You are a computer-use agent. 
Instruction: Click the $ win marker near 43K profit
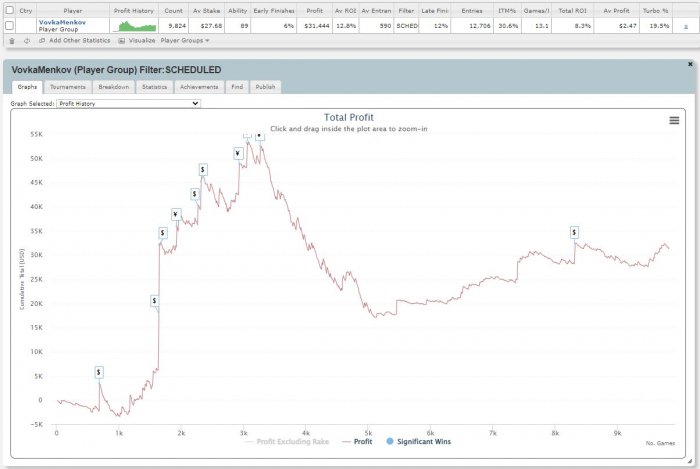point(195,194)
